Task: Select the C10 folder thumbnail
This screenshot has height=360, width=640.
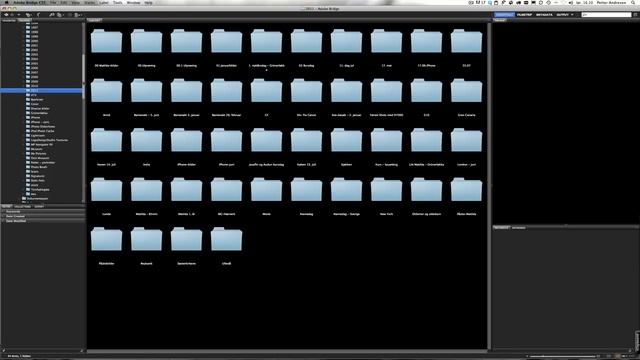Action: tap(426, 91)
